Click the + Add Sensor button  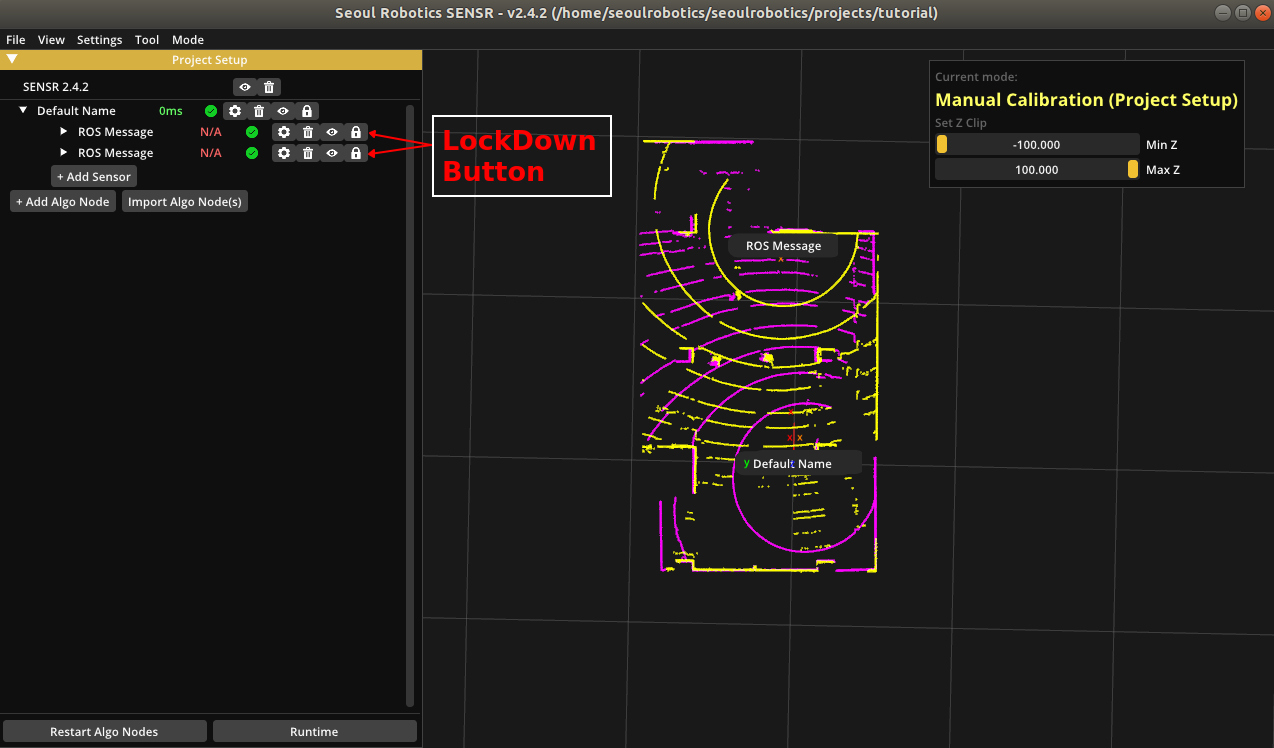coord(94,176)
